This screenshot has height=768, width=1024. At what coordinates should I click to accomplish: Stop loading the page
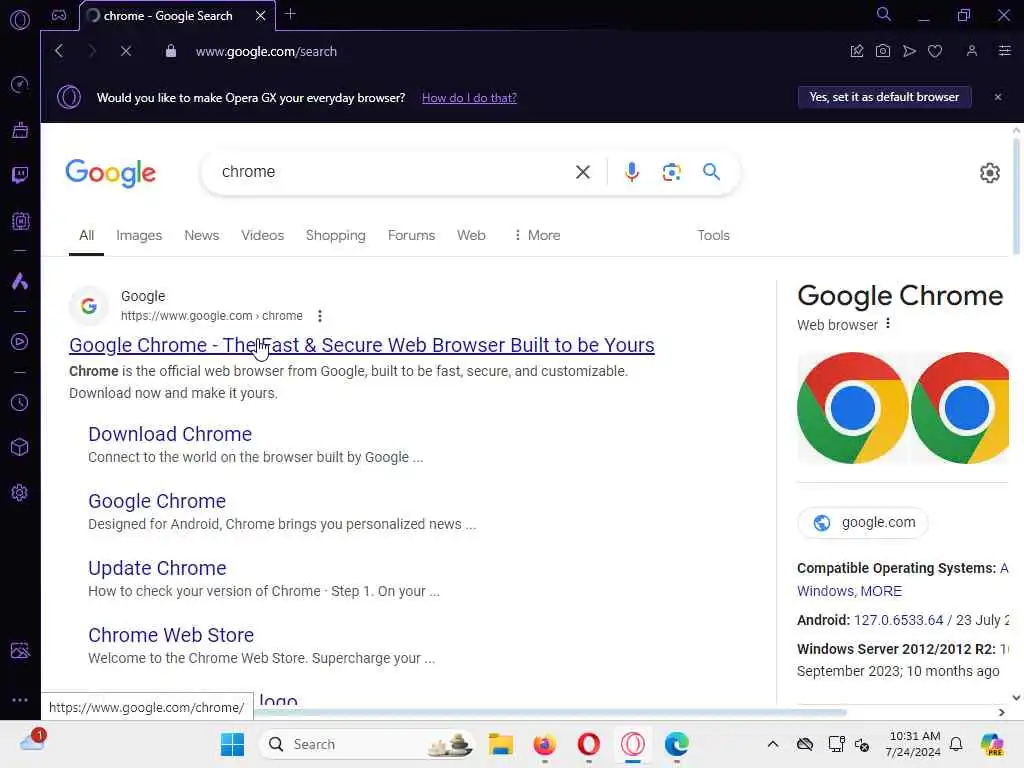click(126, 51)
